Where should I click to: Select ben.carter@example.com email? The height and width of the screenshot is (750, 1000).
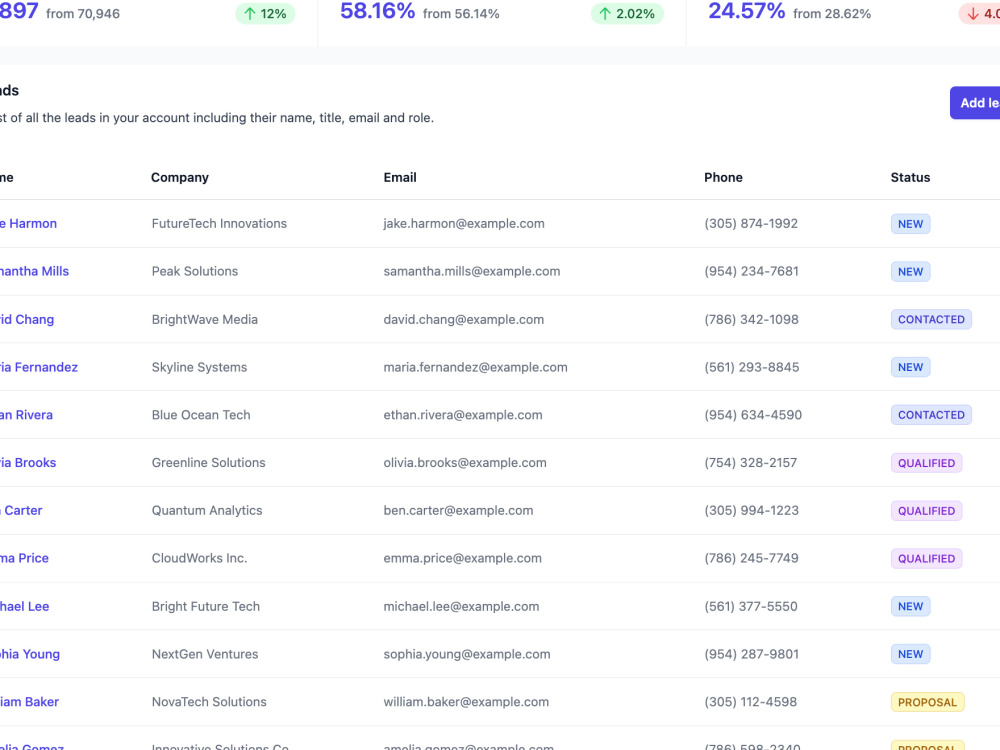pyautogui.click(x=458, y=510)
